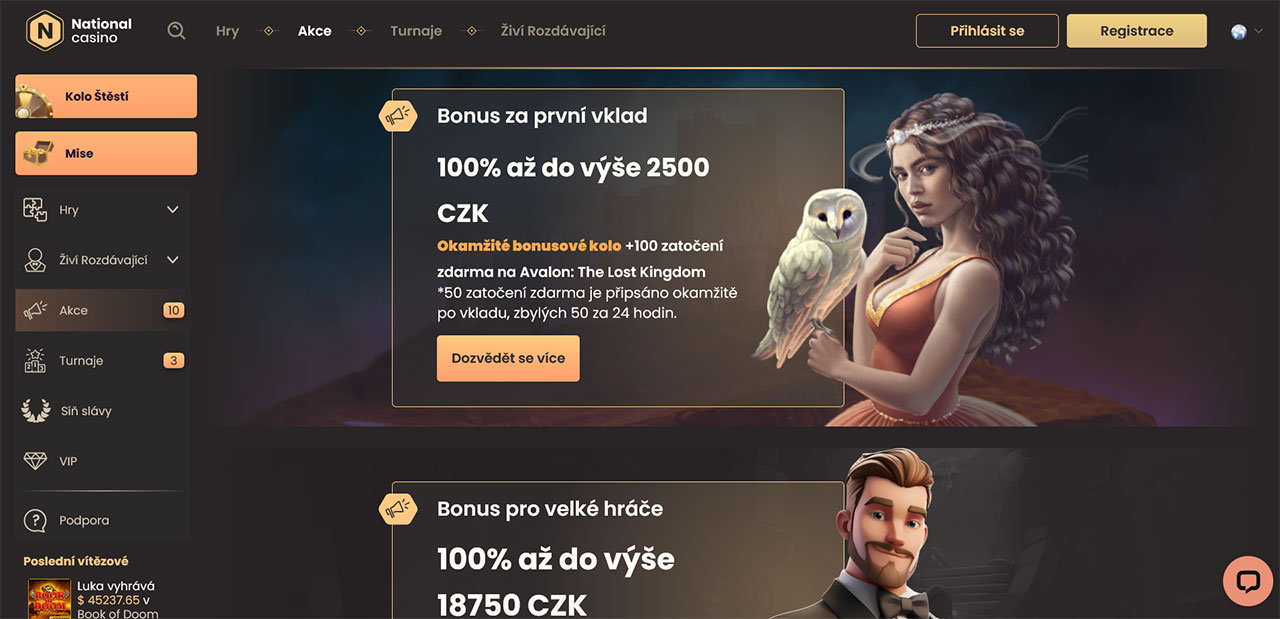Open the Hry top menu item

pyautogui.click(x=227, y=31)
